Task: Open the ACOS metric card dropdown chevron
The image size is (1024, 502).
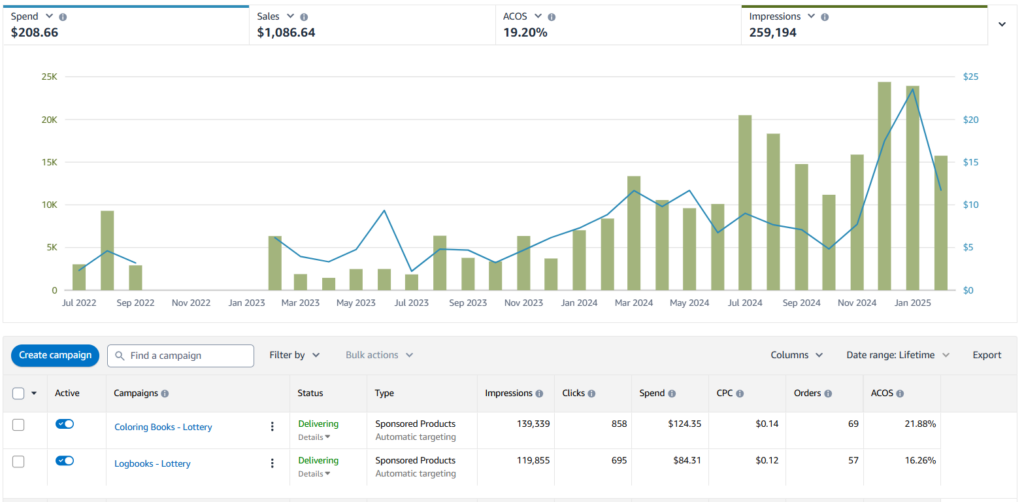Action: click(x=538, y=17)
